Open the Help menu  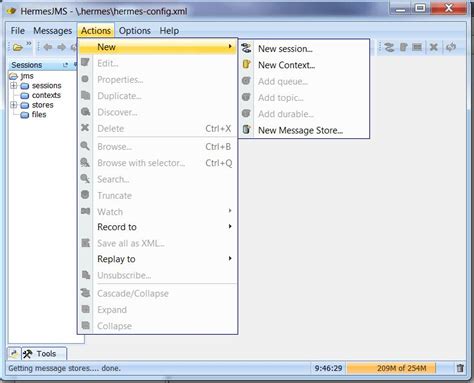pyautogui.click(x=169, y=31)
